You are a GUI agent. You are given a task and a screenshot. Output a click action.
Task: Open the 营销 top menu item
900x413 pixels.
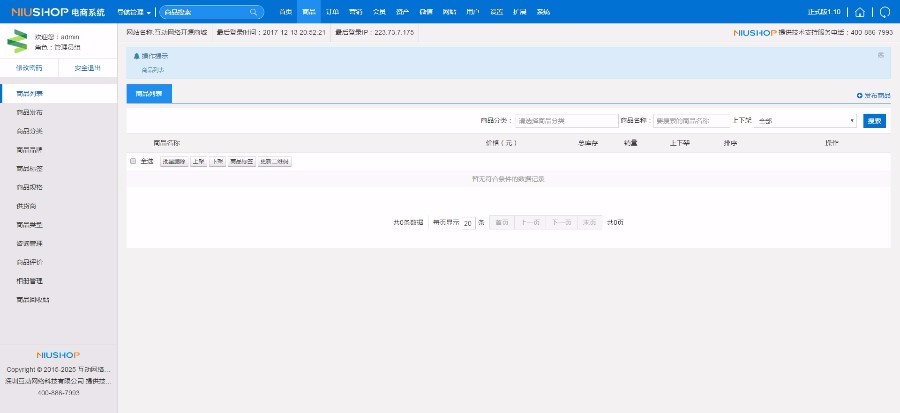(x=355, y=12)
